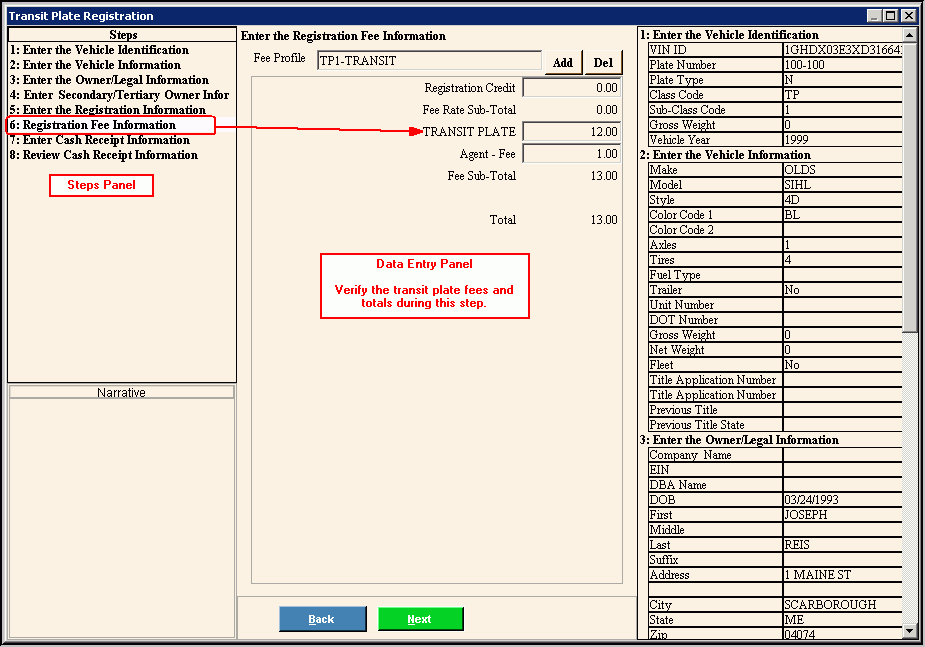925x647 pixels.
Task: Select the Registration Credit amount field
Action: point(571,88)
